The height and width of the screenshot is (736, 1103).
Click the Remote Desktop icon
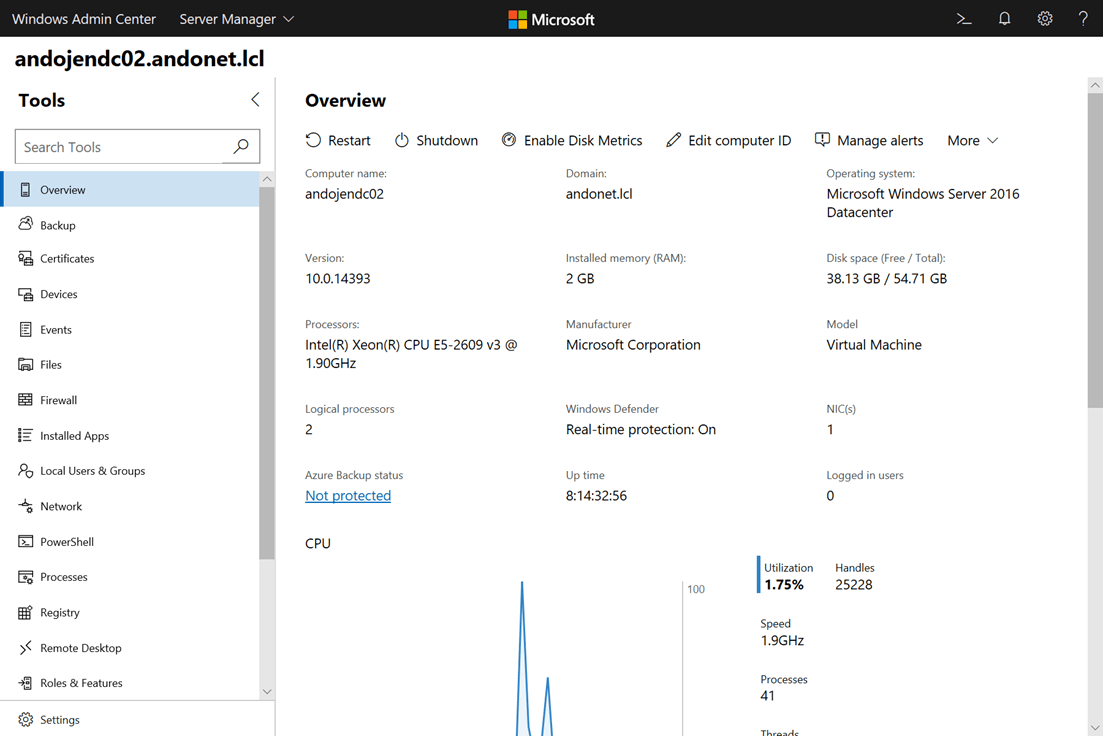click(x=25, y=647)
